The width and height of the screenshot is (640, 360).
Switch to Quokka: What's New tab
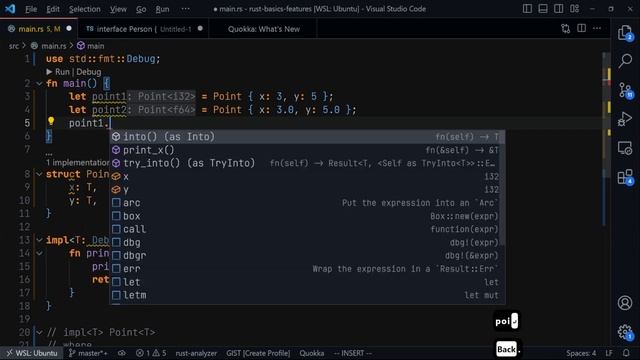pos(263,29)
